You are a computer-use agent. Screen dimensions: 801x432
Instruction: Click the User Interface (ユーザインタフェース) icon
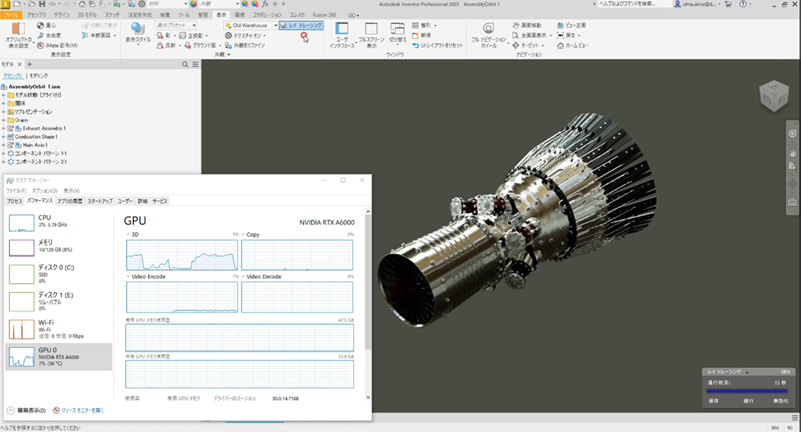coord(342,29)
